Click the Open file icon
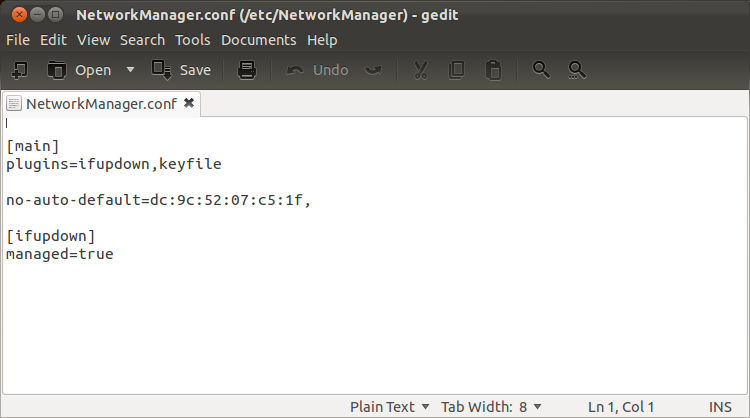The image size is (750, 418). click(x=57, y=70)
